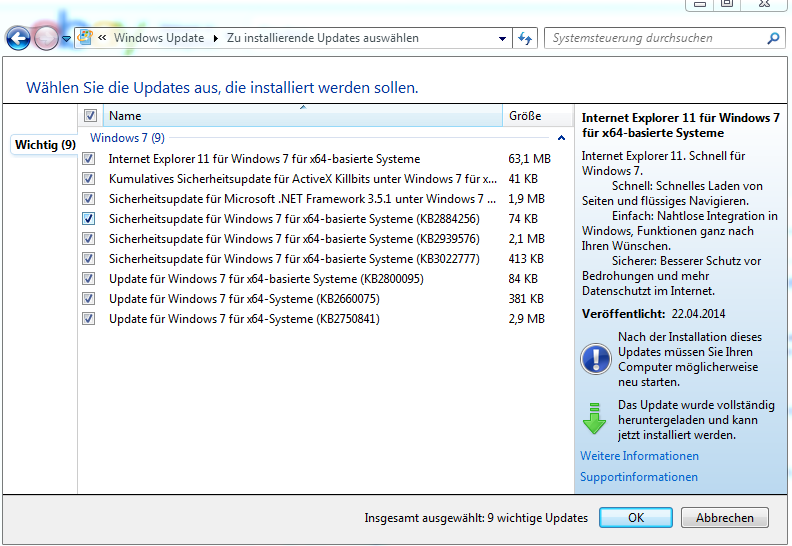Select Sicherheitsupdate (KB2884256) row text
This screenshot has width=792, height=546.
[294, 219]
